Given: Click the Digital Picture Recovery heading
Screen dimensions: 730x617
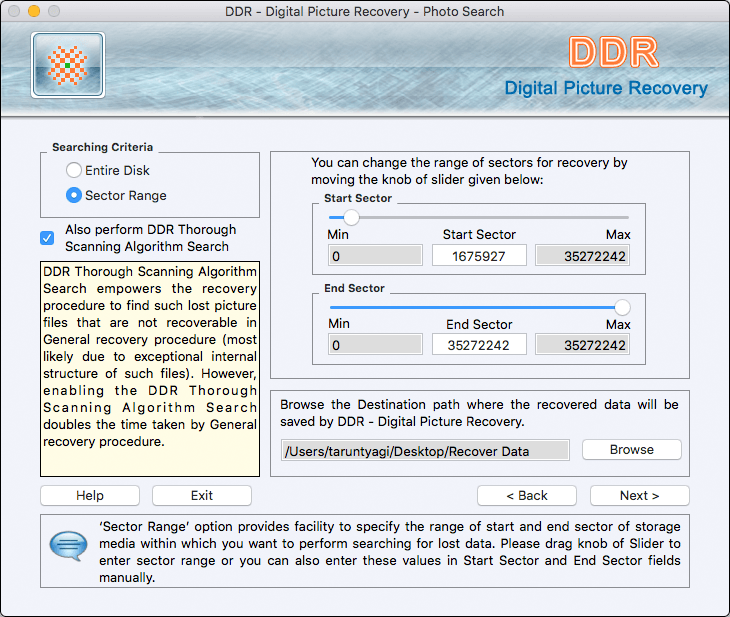Looking at the screenshot, I should [606, 88].
